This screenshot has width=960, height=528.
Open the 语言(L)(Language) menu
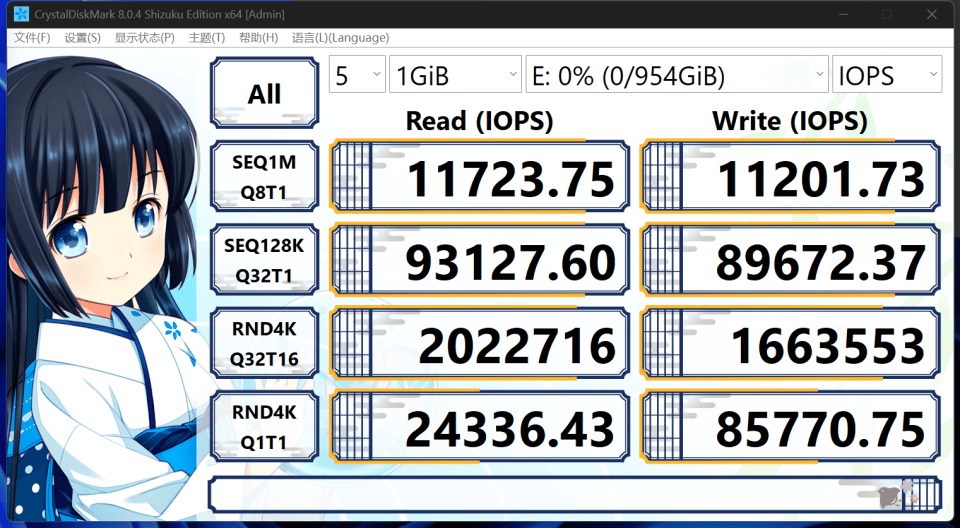tap(340, 38)
